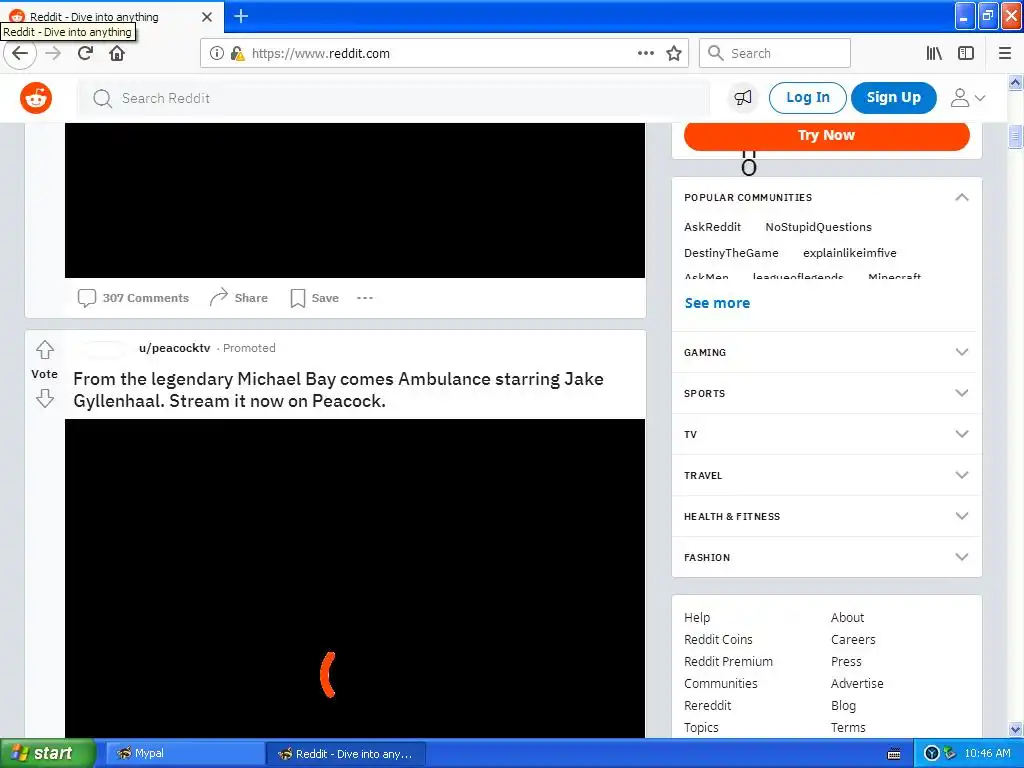Collapse the Popular Communities section

[961, 197]
